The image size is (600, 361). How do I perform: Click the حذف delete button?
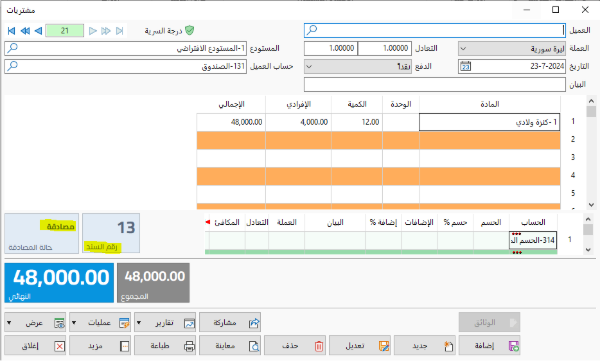[295, 346]
